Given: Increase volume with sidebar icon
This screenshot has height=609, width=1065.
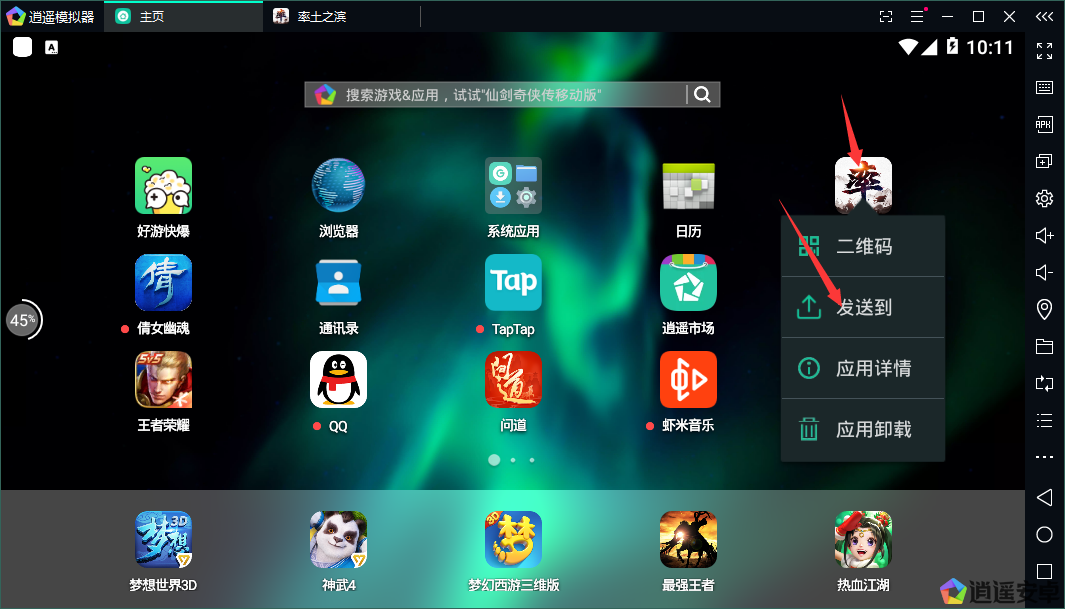Looking at the screenshot, I should 1045,236.
